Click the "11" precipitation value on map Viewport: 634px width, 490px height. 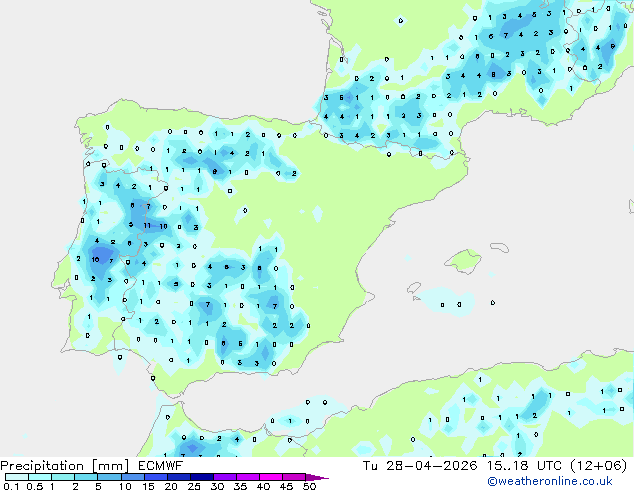point(147,226)
